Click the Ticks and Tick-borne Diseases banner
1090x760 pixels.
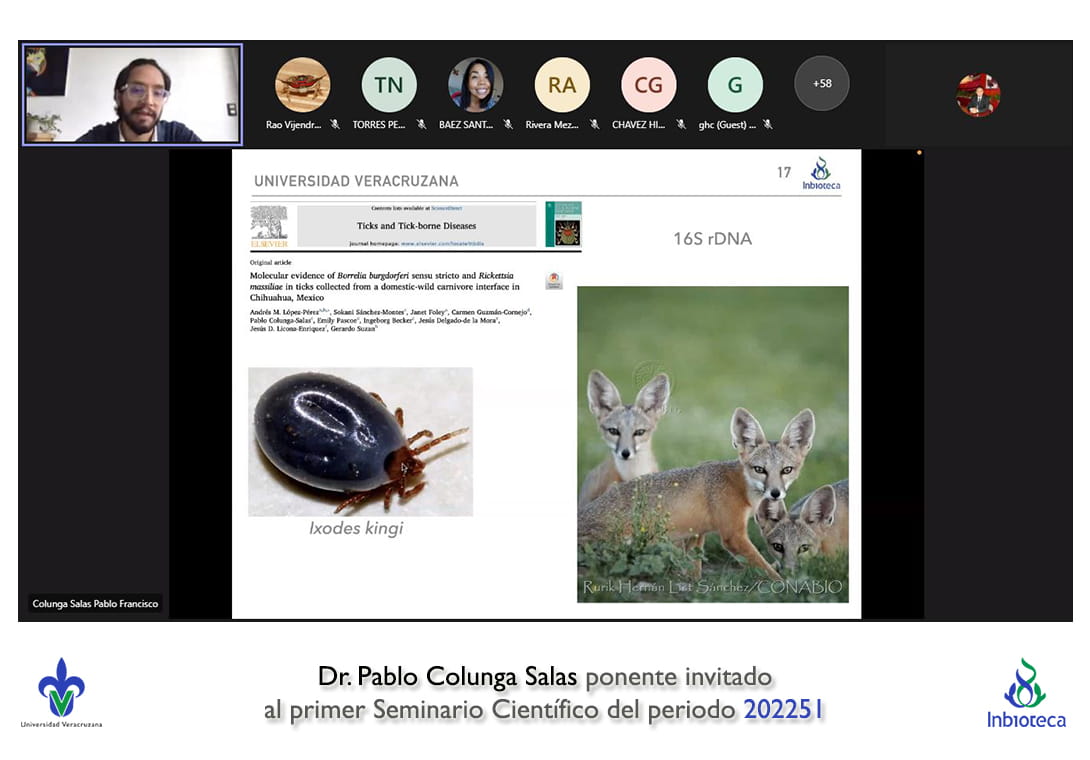pos(416,226)
